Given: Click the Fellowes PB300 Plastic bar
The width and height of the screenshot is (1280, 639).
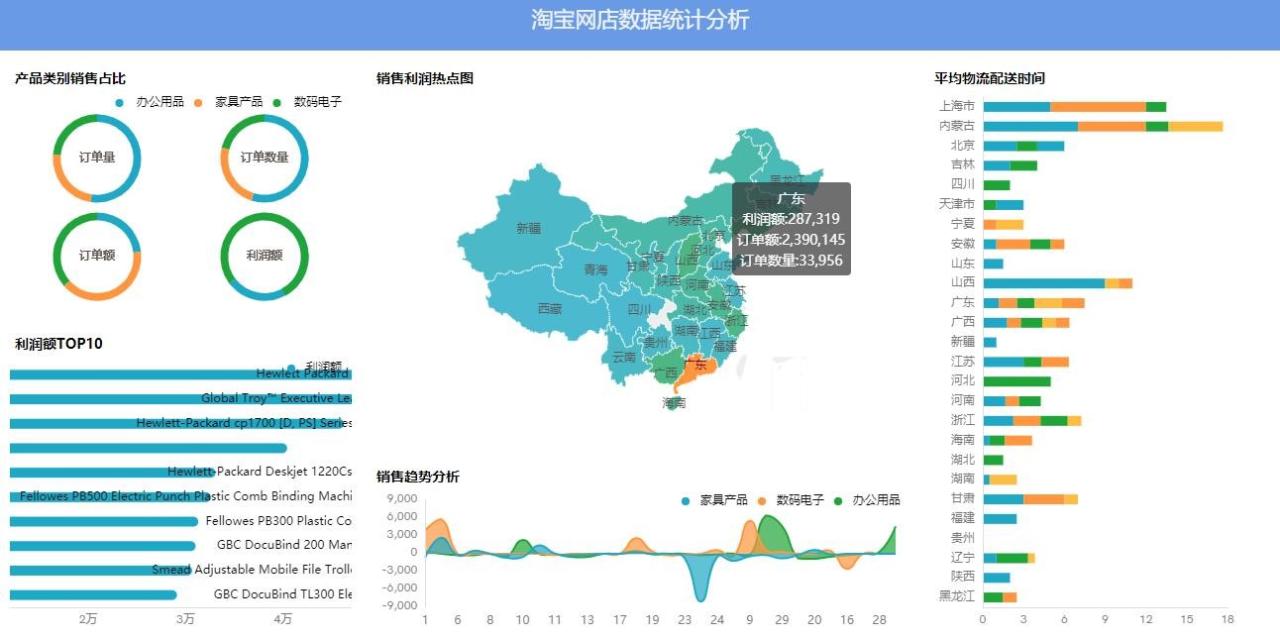Looking at the screenshot, I should (x=104, y=521).
